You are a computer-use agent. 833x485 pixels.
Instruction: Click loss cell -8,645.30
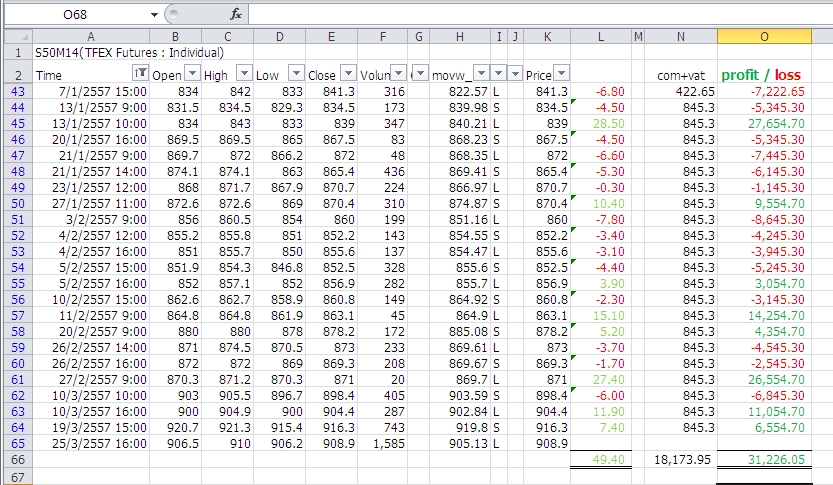[764, 219]
